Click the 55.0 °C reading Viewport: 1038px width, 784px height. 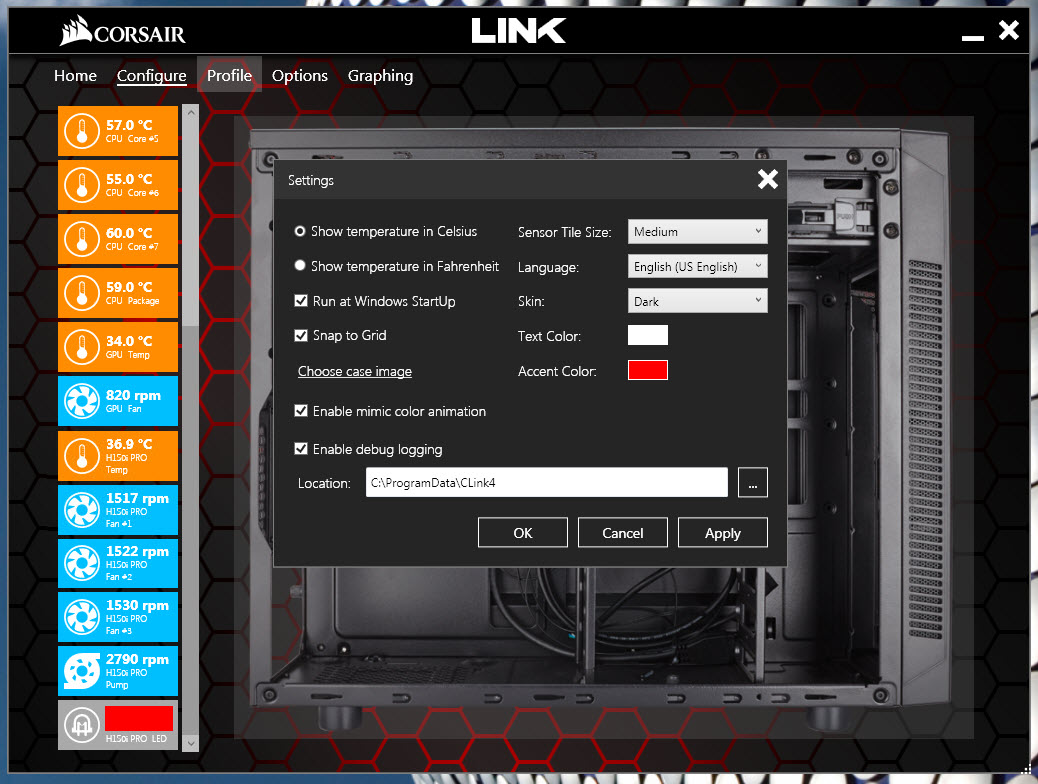point(129,179)
